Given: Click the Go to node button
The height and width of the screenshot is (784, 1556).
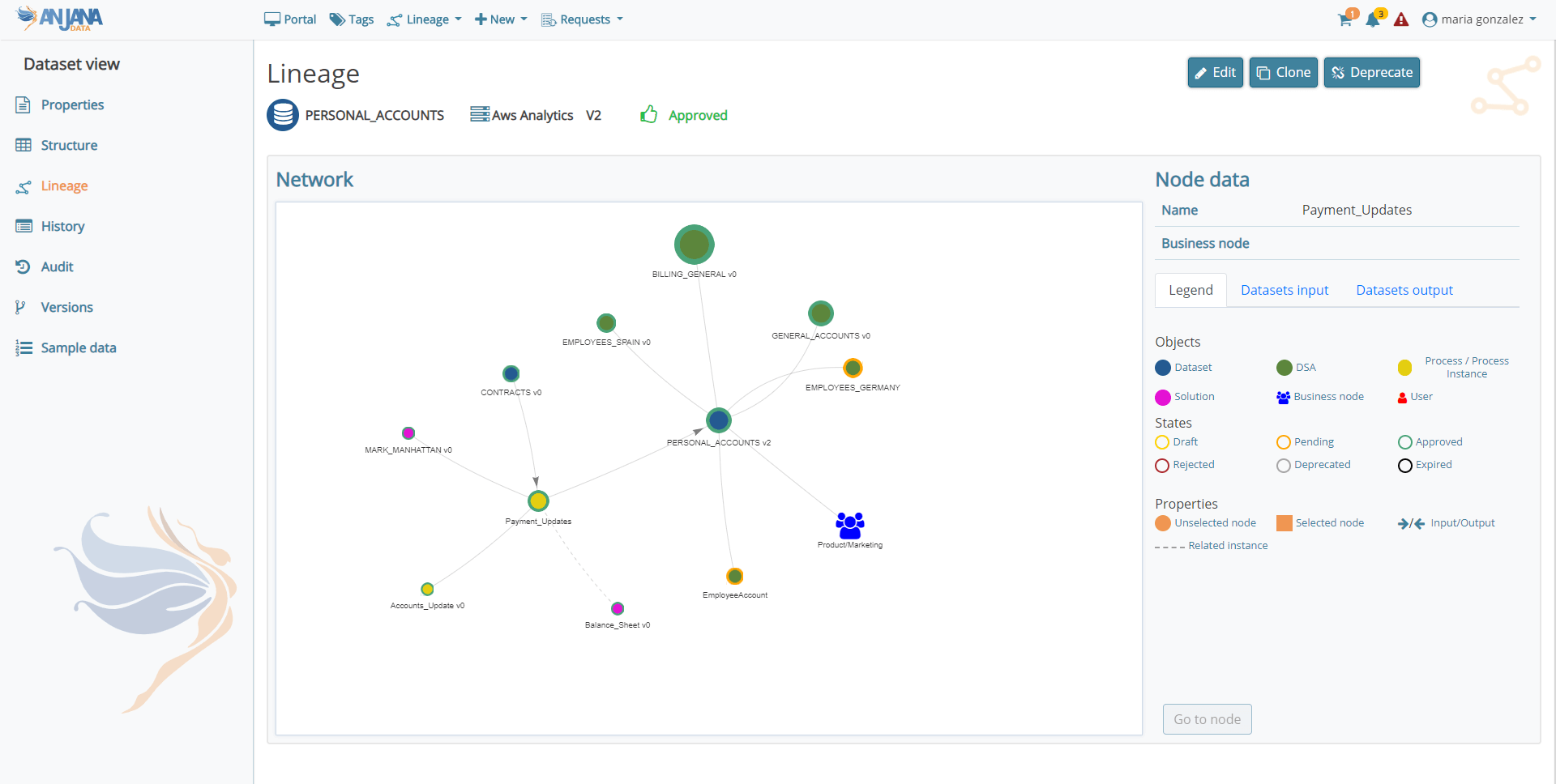Looking at the screenshot, I should 1207,719.
